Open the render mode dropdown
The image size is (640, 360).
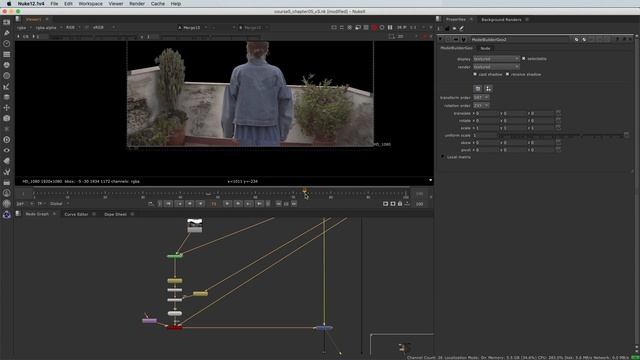coord(496,67)
